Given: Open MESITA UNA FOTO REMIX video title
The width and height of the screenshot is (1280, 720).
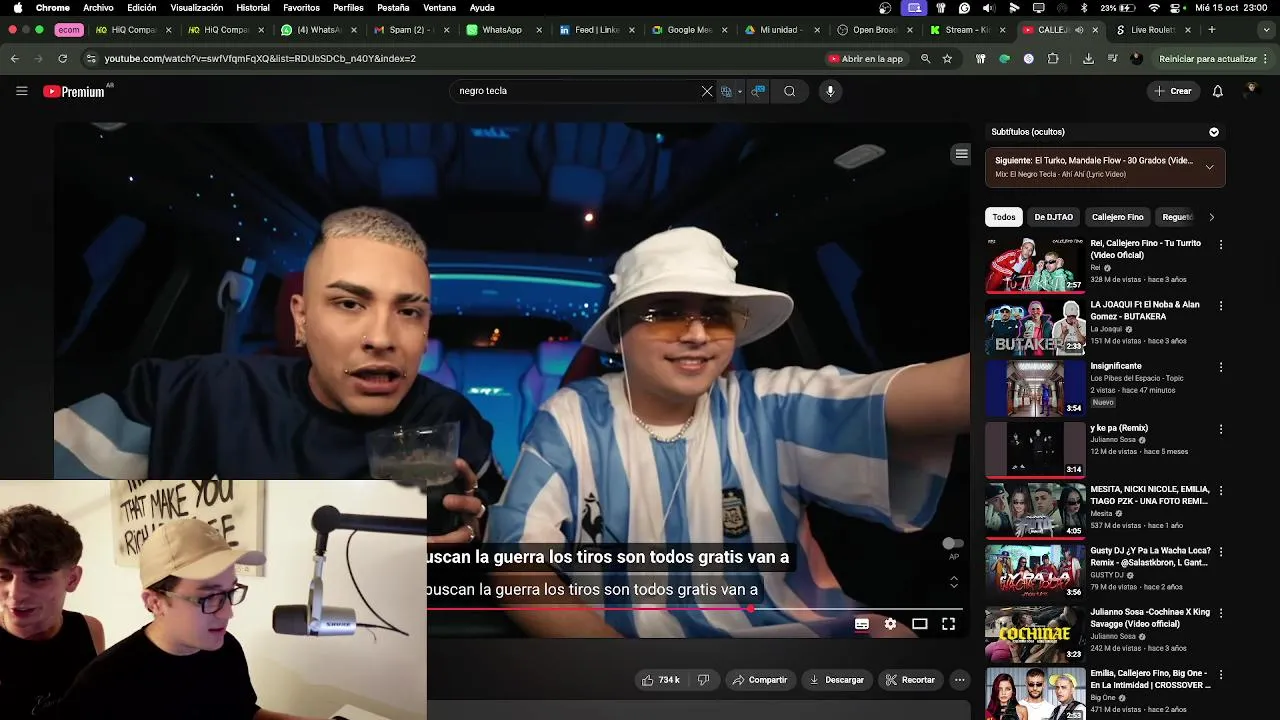Looking at the screenshot, I should click(x=1150, y=495).
